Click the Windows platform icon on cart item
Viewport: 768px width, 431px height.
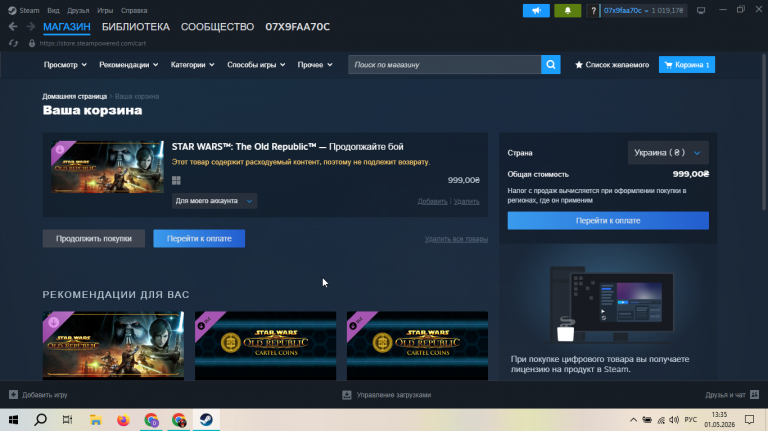(x=176, y=180)
